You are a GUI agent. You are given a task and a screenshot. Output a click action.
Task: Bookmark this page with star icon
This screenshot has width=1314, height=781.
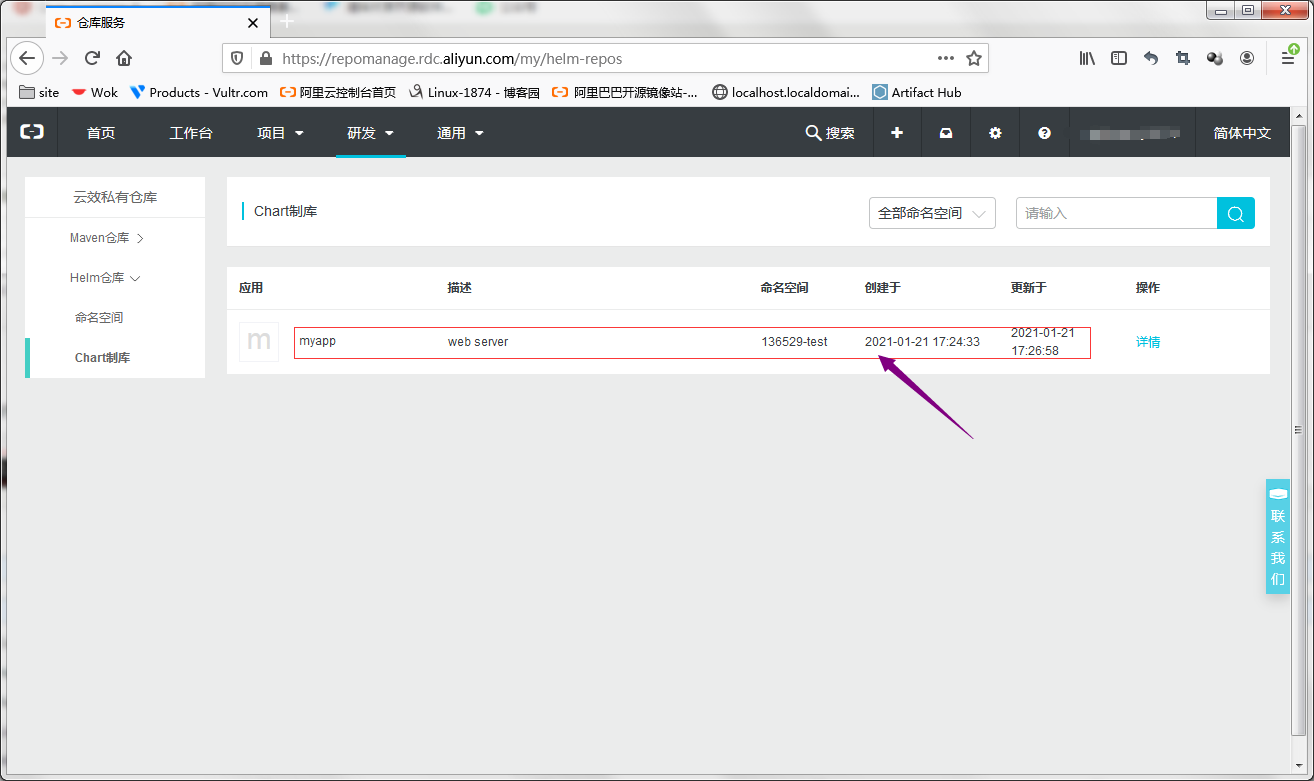(x=974, y=58)
